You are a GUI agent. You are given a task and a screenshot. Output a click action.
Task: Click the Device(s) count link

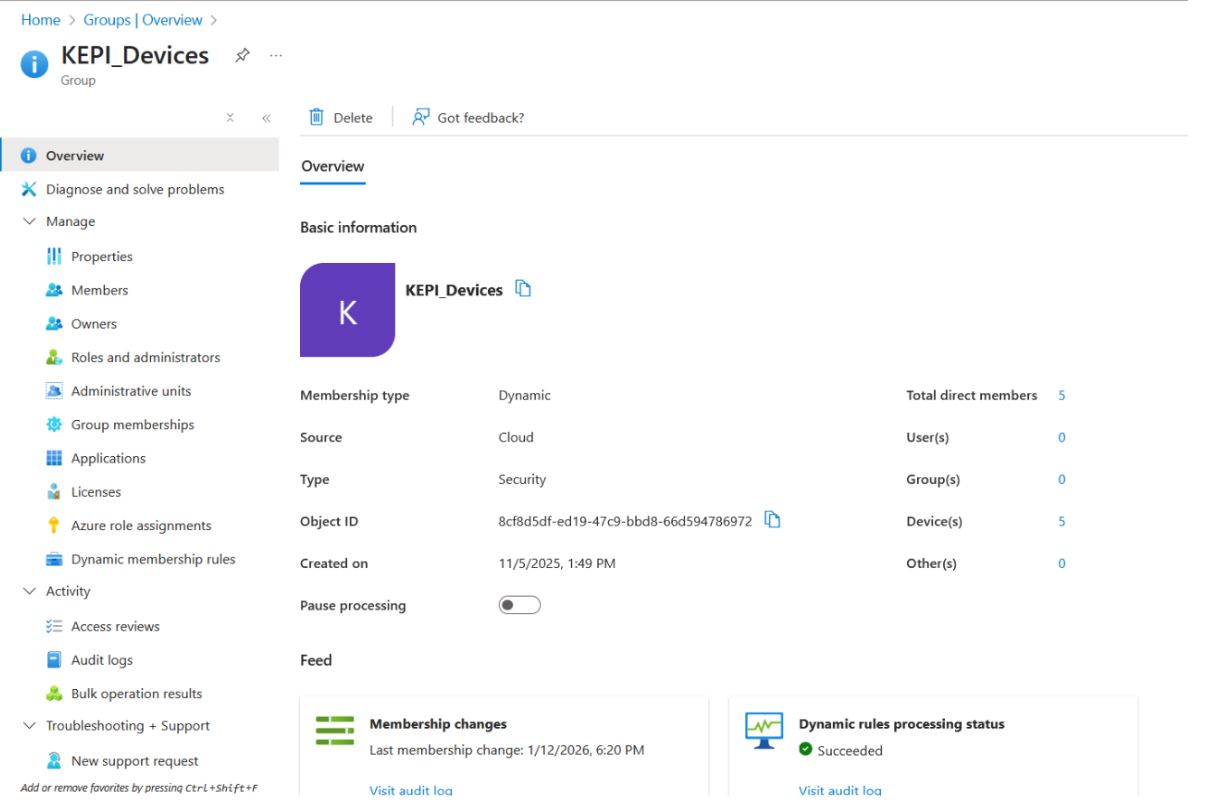coord(1062,521)
